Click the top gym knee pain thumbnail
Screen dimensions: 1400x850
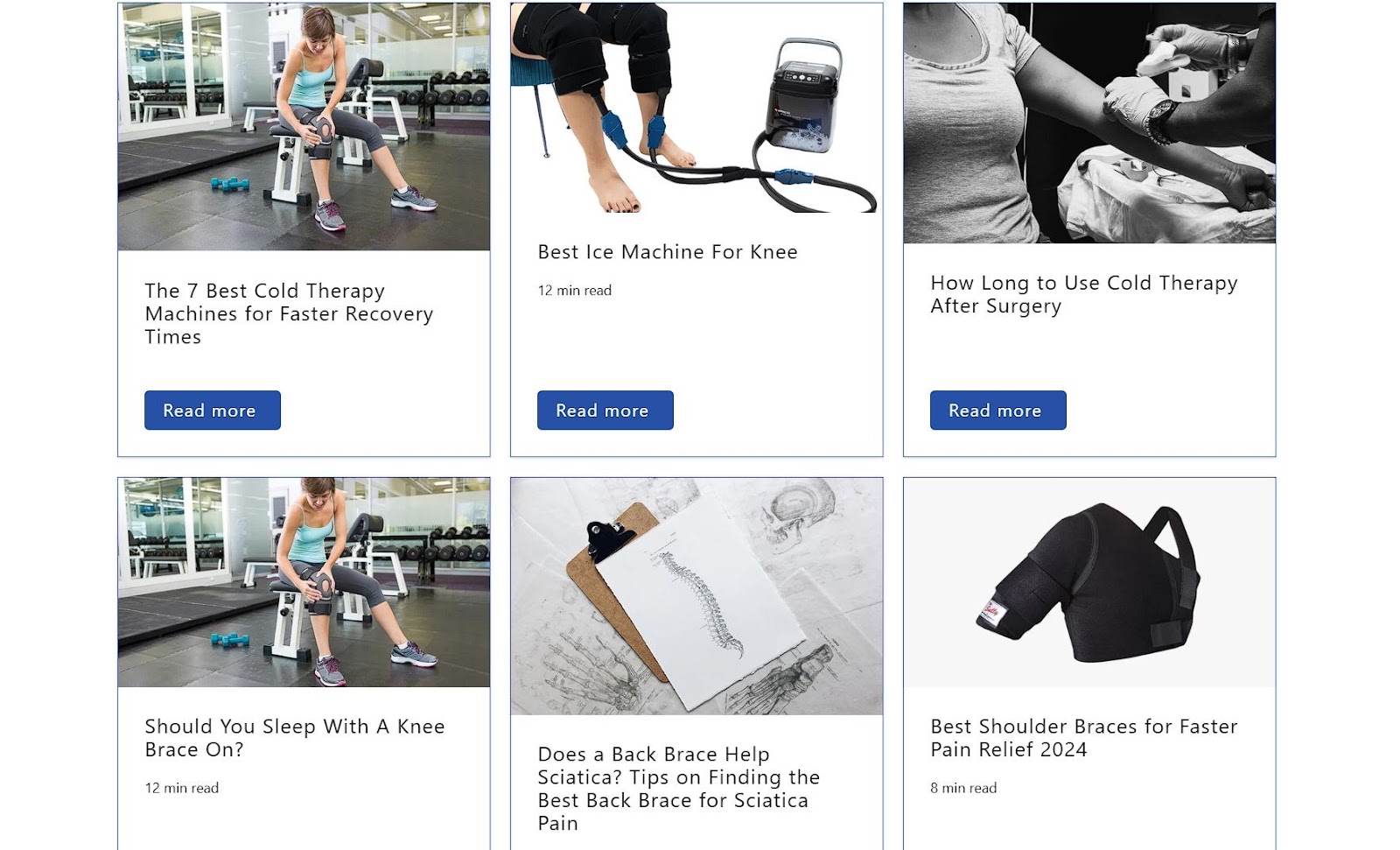[304, 126]
